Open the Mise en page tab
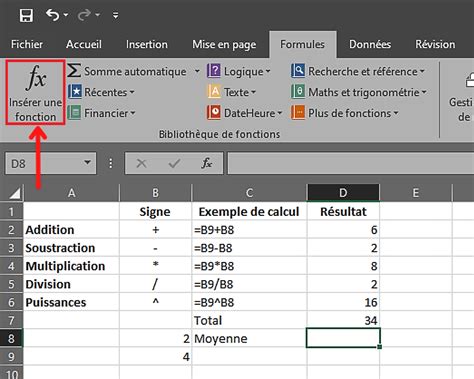Viewport: 474px width, 379px height. (x=224, y=45)
